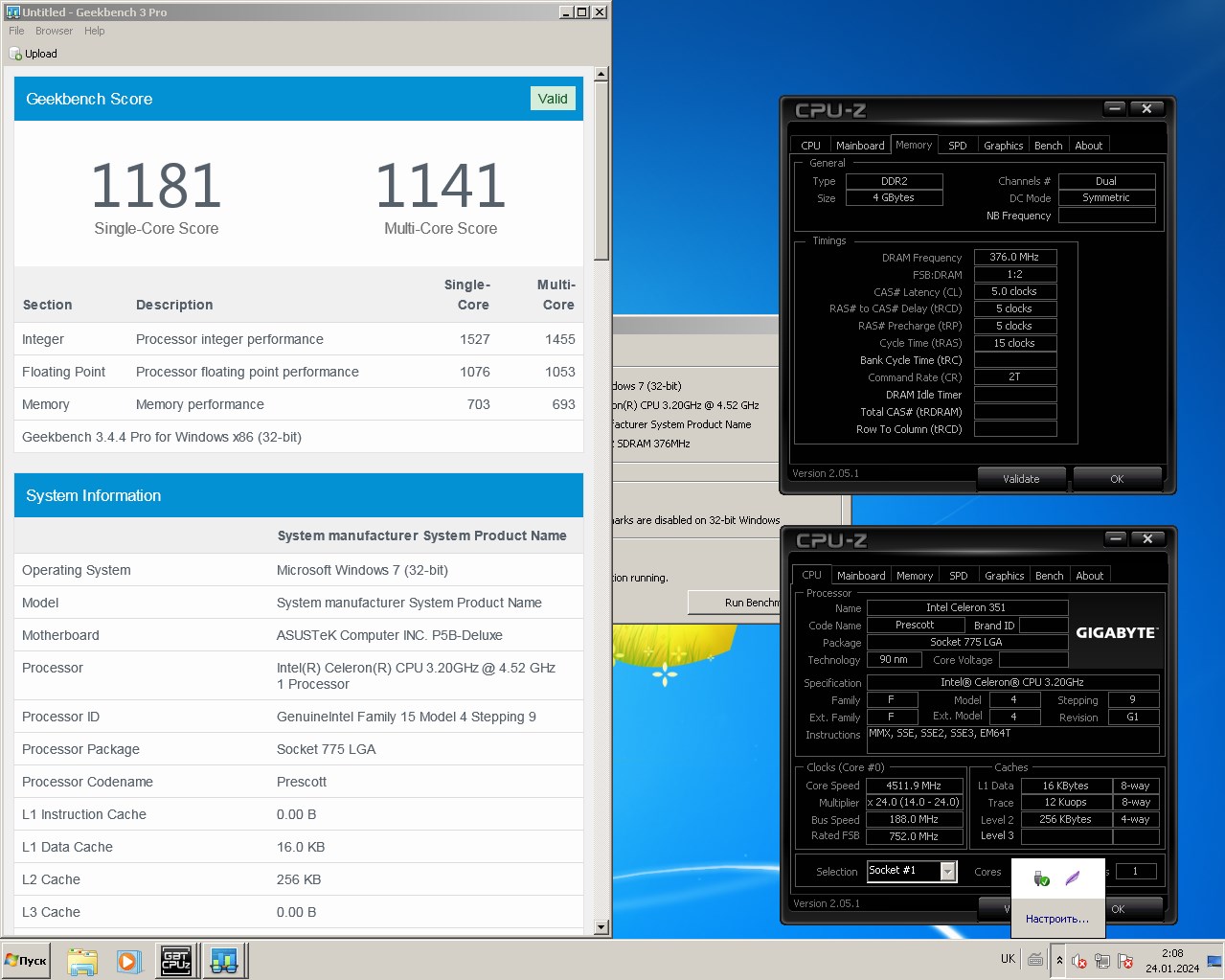
Task: Click the Start (Пуск) button
Action: coord(26,960)
